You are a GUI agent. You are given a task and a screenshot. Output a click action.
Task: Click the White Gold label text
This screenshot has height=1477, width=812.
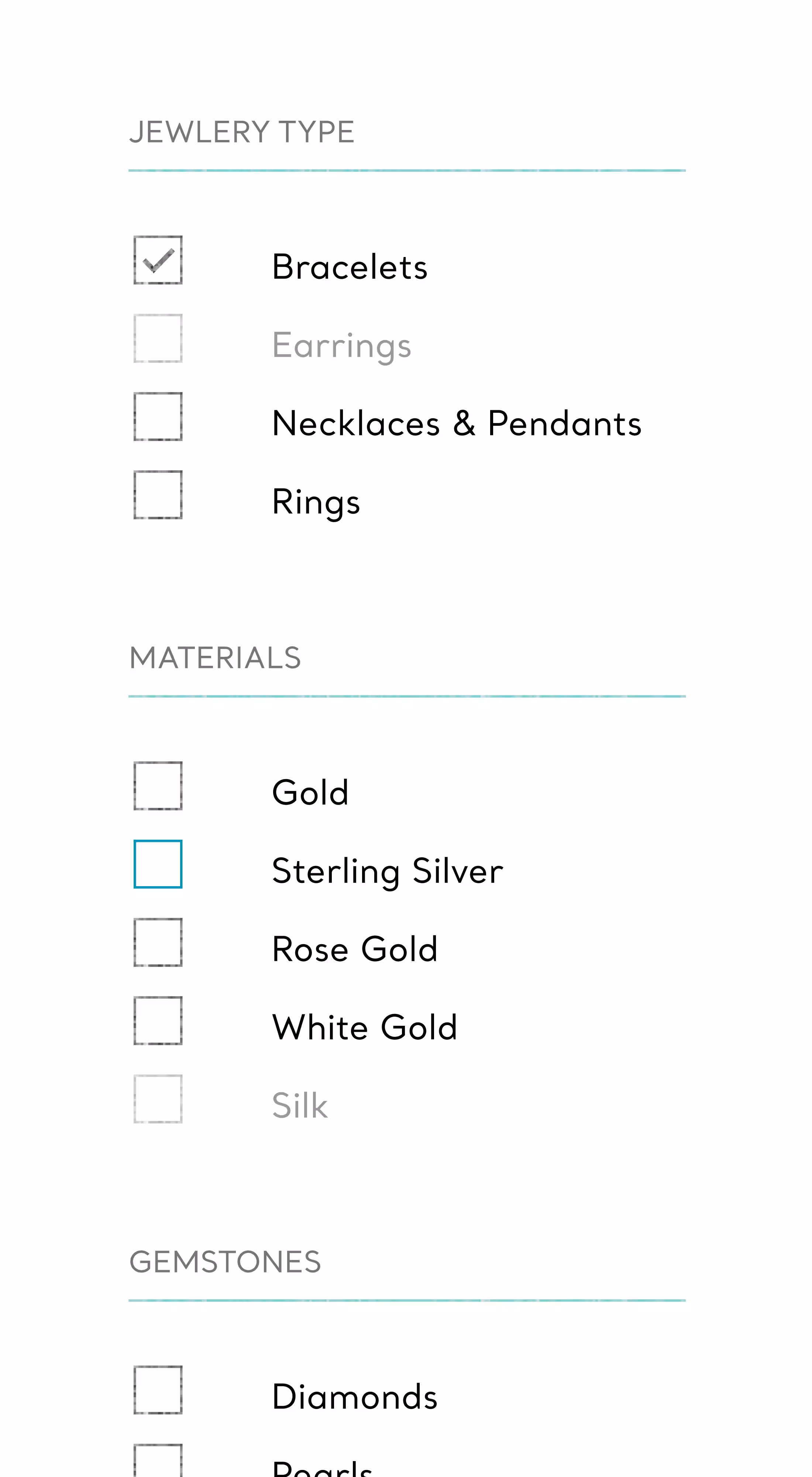[365, 1028]
